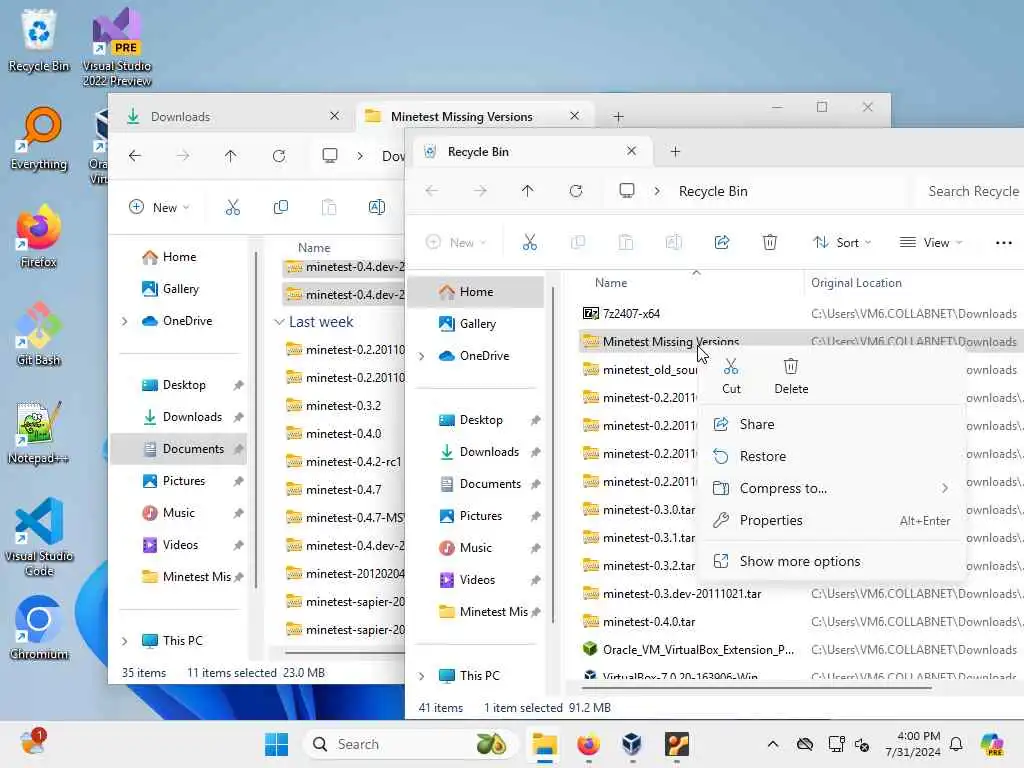
Task: Click Up arrow in Recycle Bin window
Action: coord(528,191)
